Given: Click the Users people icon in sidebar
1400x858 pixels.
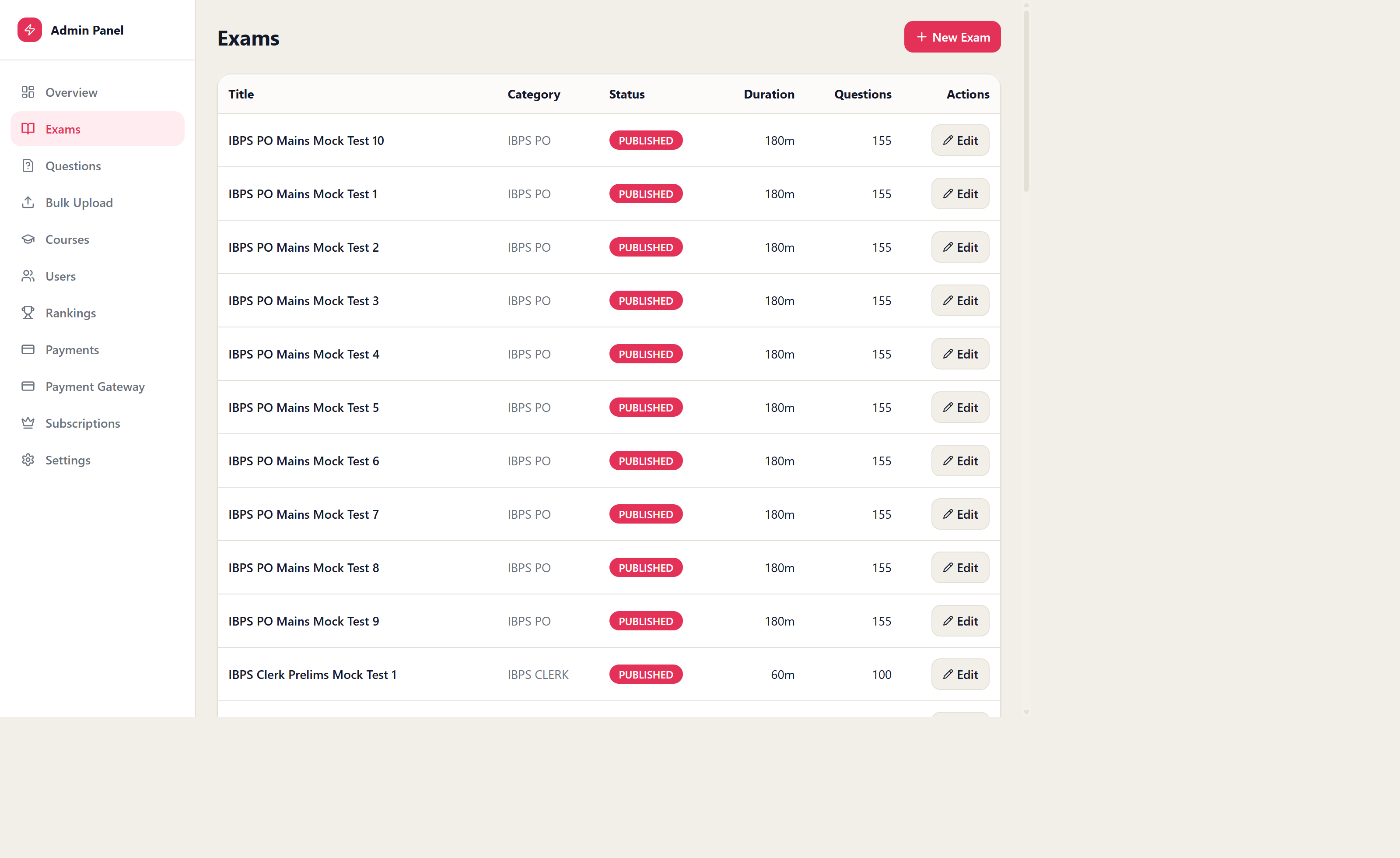Looking at the screenshot, I should pos(28,276).
